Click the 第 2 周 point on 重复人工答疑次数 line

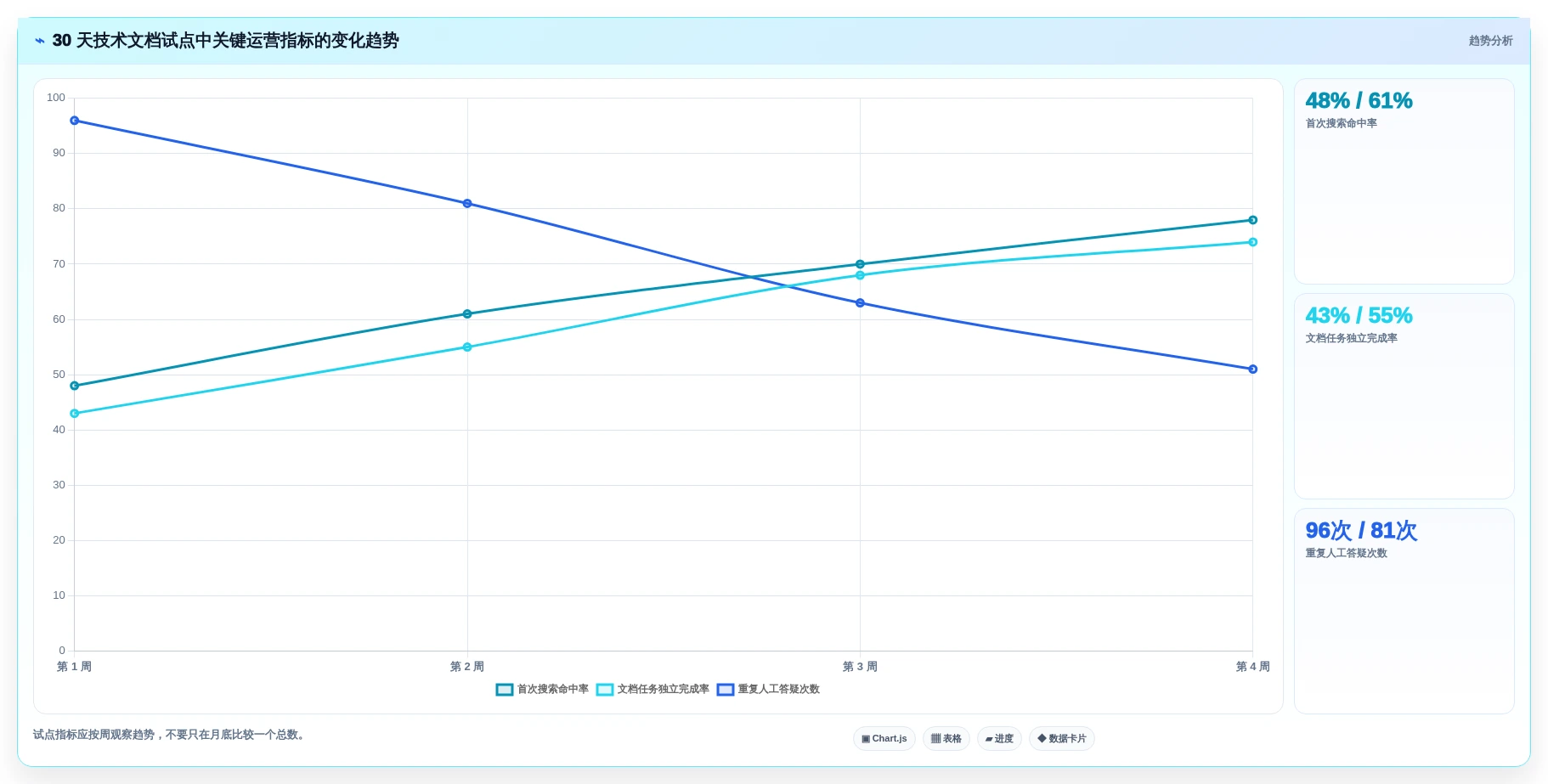[x=467, y=204]
